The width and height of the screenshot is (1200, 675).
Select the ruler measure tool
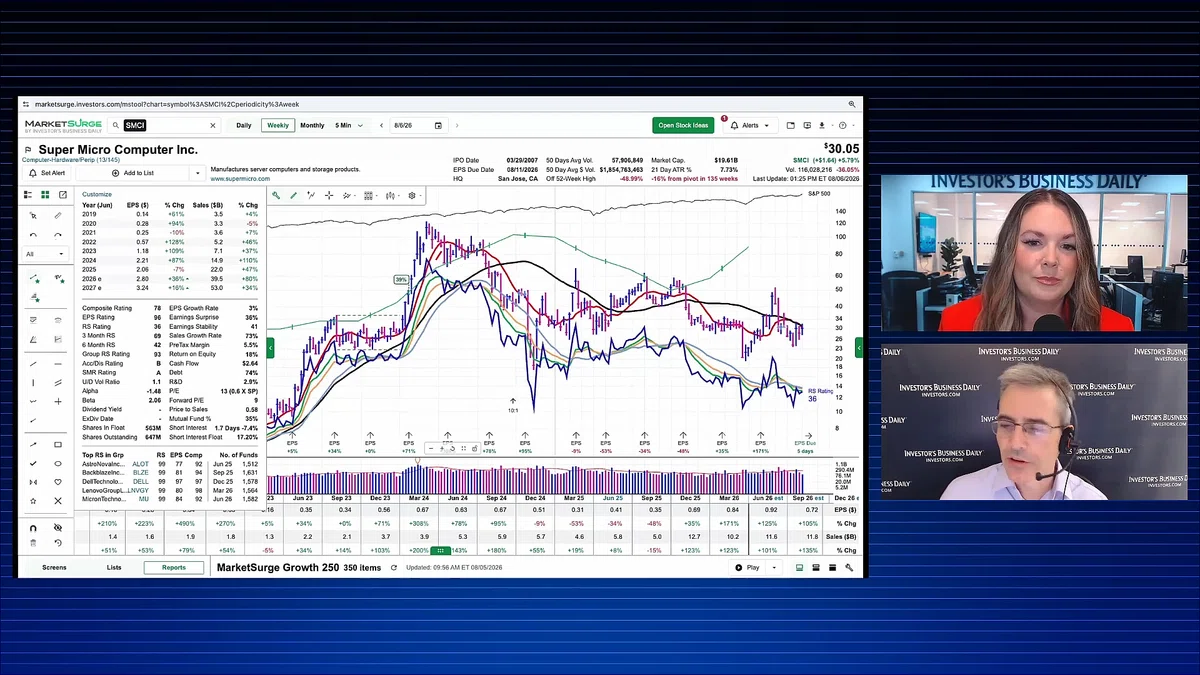click(x=58, y=215)
